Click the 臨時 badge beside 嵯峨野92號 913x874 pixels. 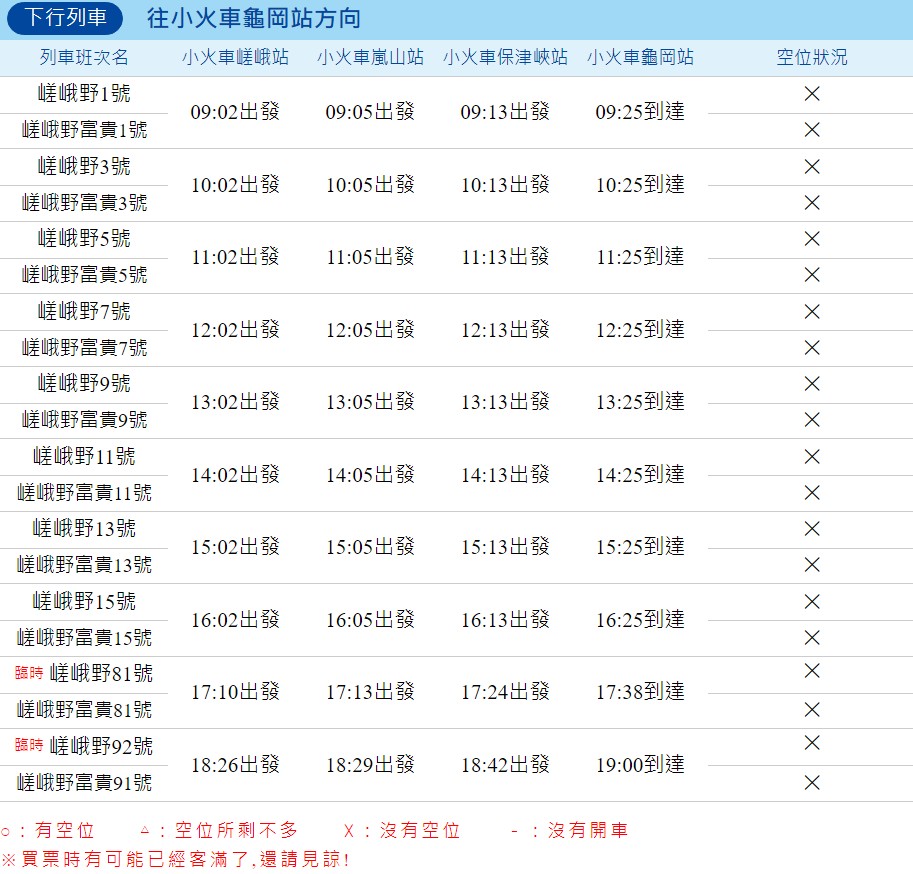coord(29,745)
